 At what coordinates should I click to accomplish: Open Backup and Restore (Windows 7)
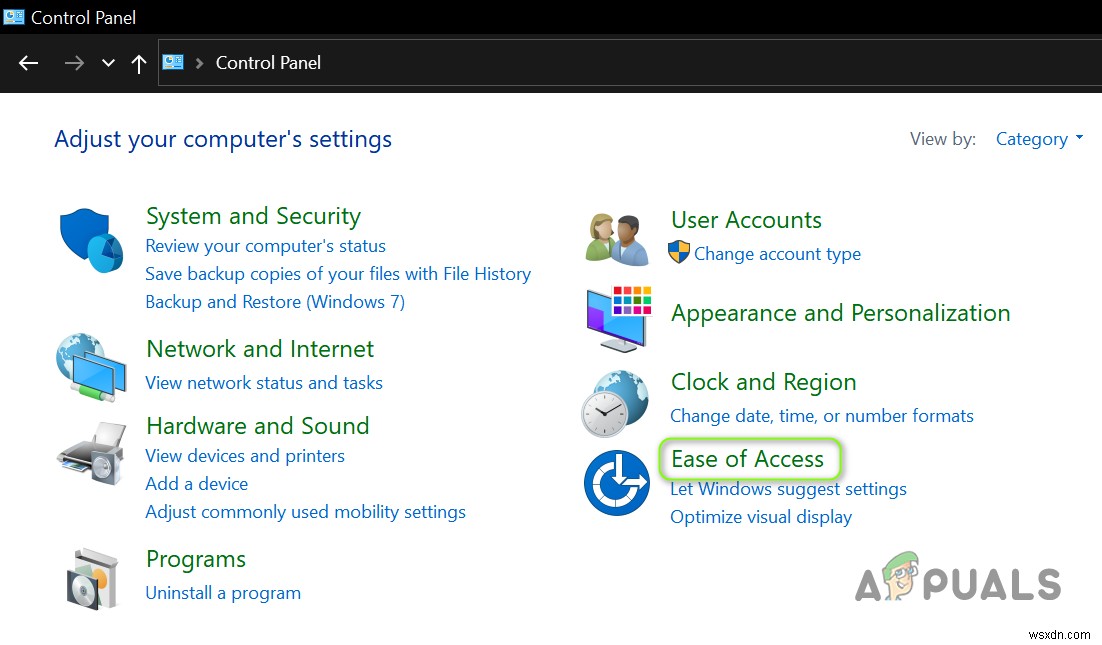coord(275,301)
